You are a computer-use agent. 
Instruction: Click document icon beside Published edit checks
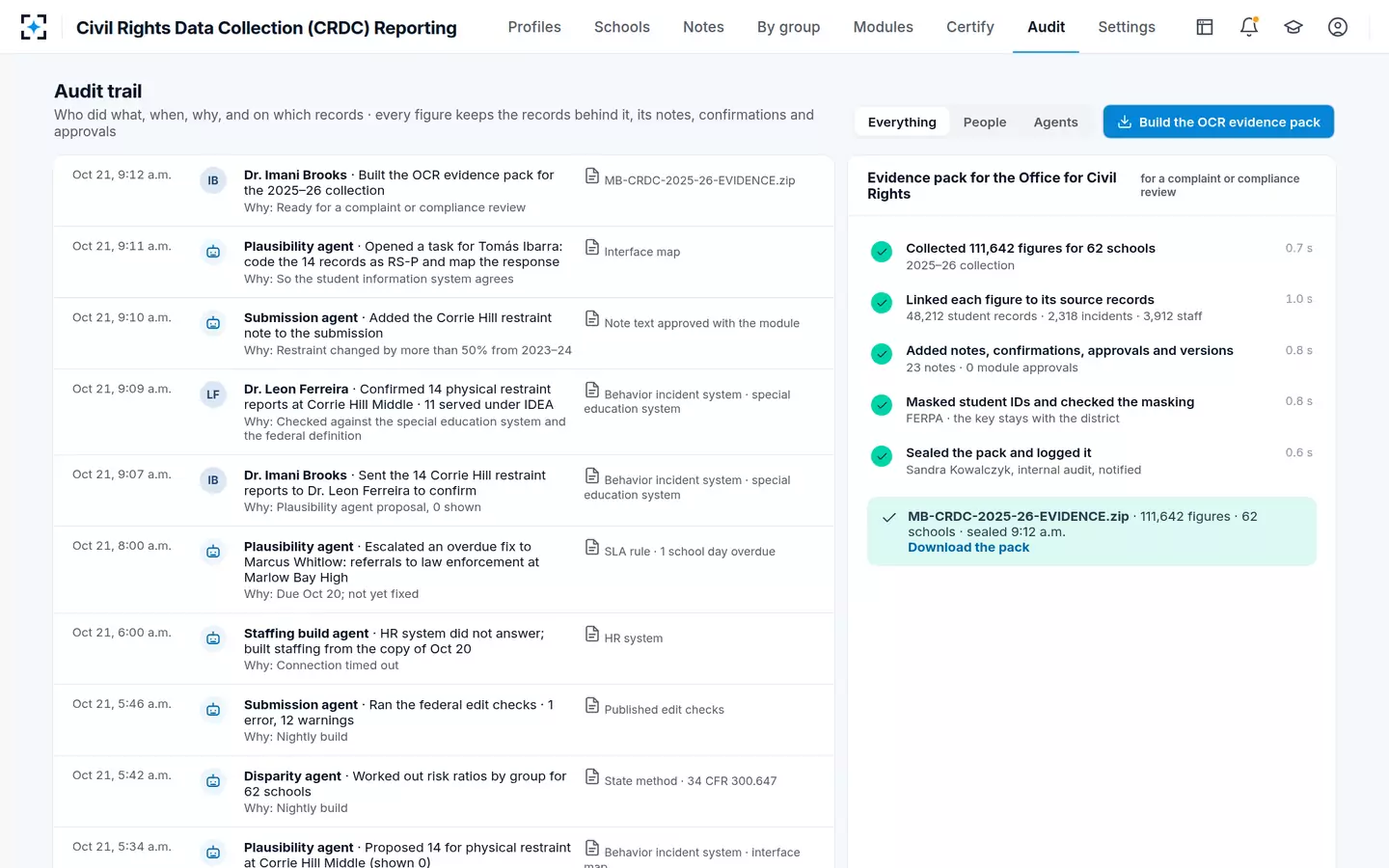[x=592, y=705]
